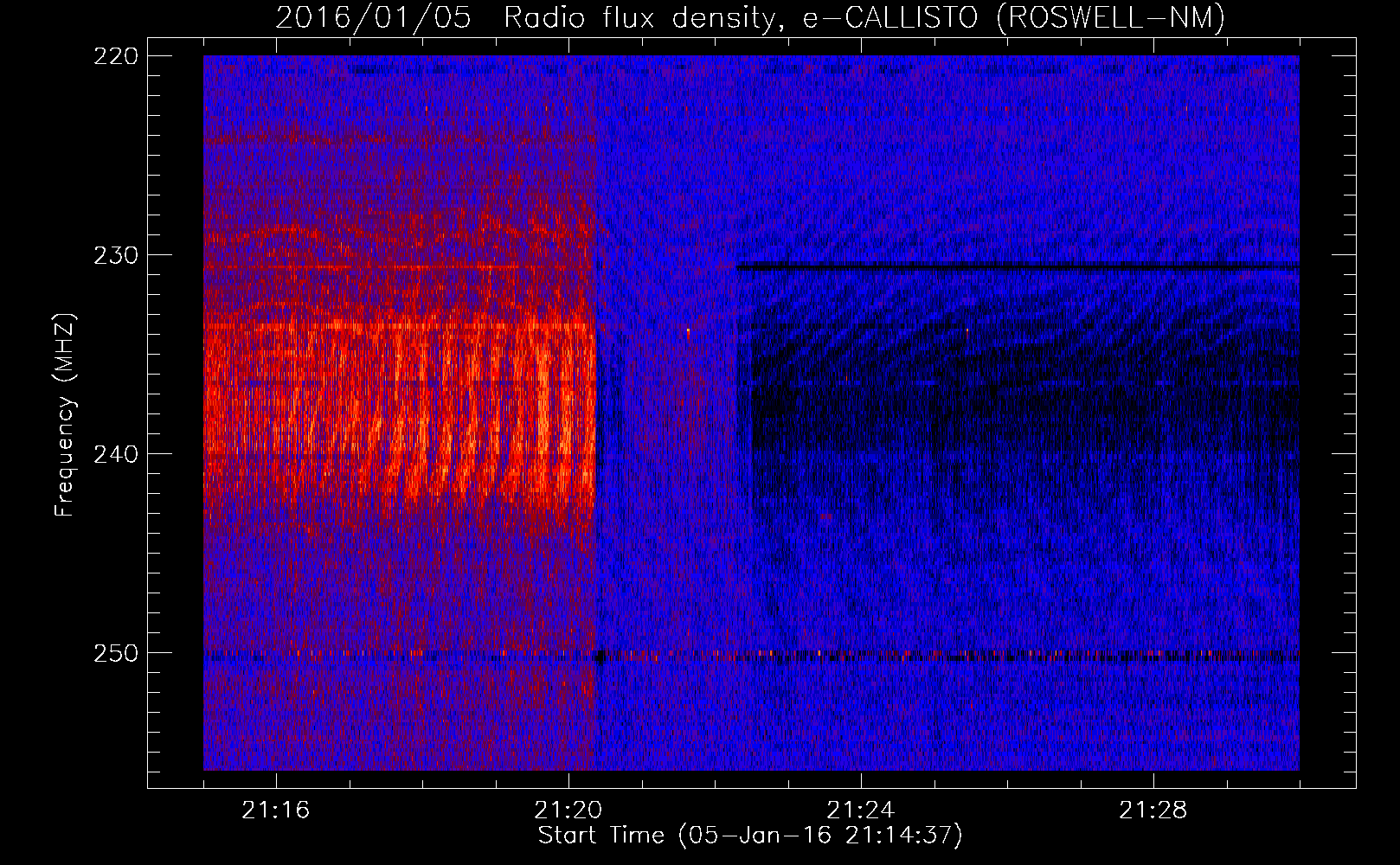1400x865 pixels.
Task: Click the dark horizontal line near 230 MHz
Action: click(1018, 266)
